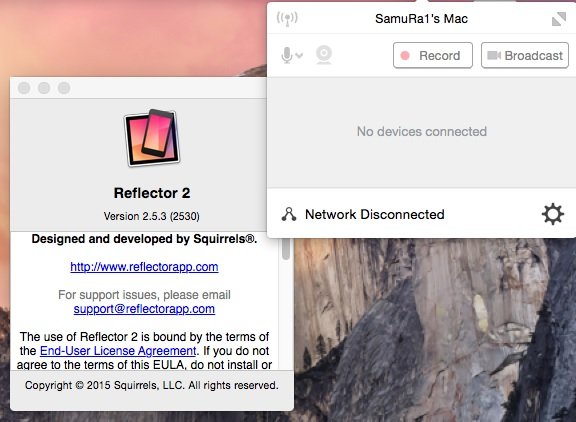Click the Reflector 2 heading text

152,193
